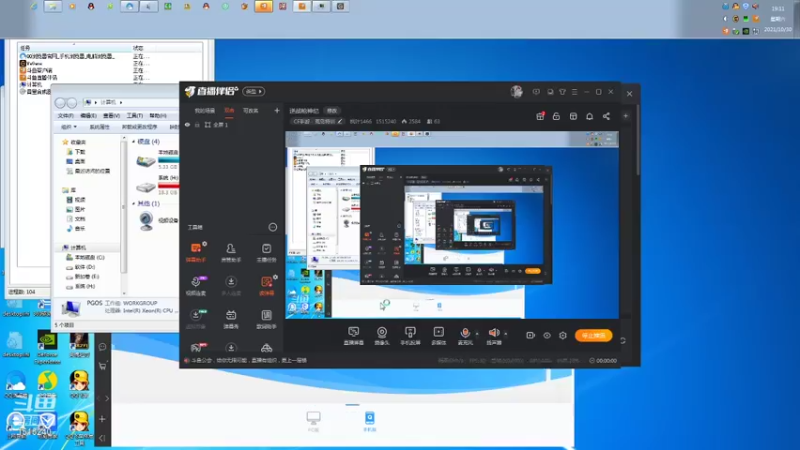Collapse the 硬盘 (4) group in Explorer
The width and height of the screenshot is (800, 450).
point(134,141)
